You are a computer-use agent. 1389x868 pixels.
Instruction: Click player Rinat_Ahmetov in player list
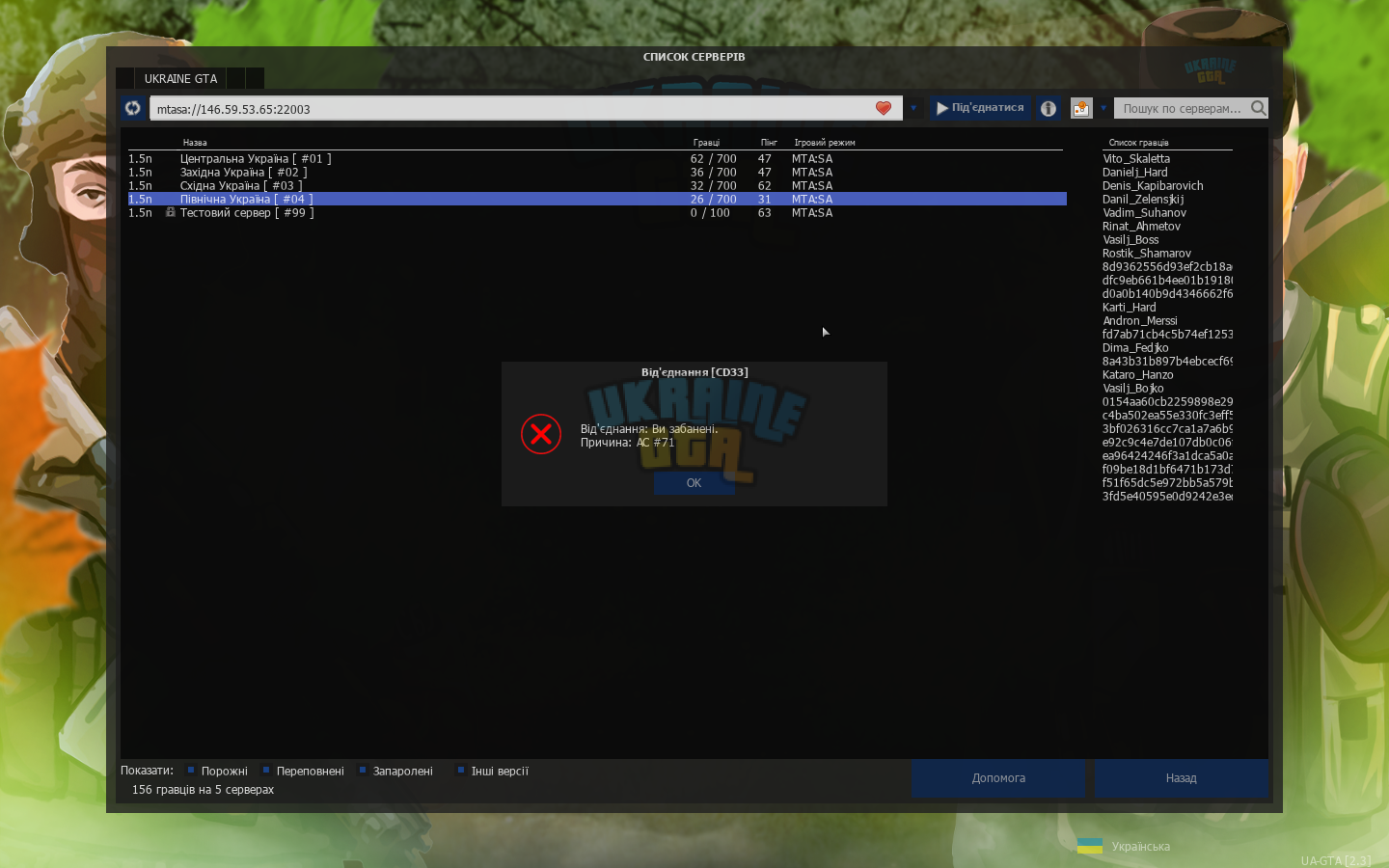point(1141,227)
